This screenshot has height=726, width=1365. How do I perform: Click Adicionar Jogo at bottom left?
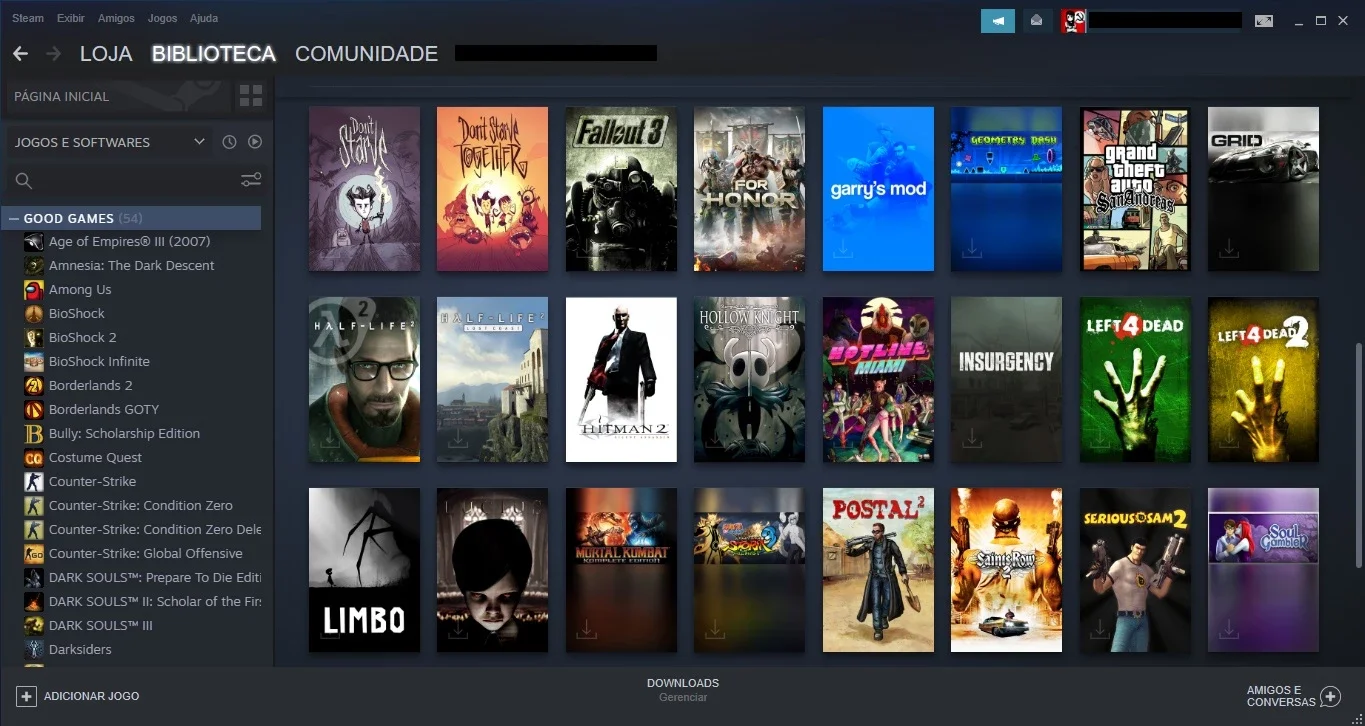78,696
